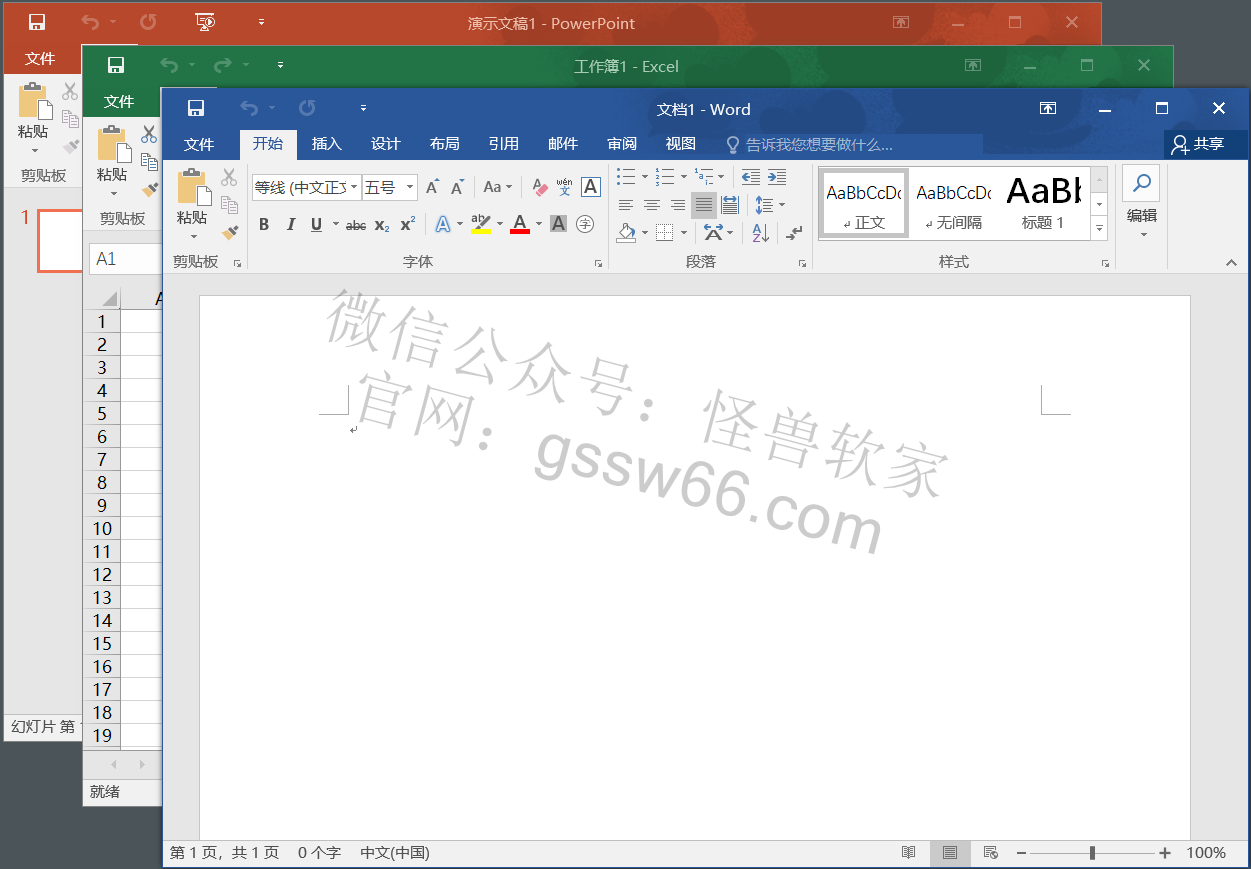This screenshot has height=869, width=1251.
Task: Apply the 正文 style from the gallery
Action: (864, 203)
